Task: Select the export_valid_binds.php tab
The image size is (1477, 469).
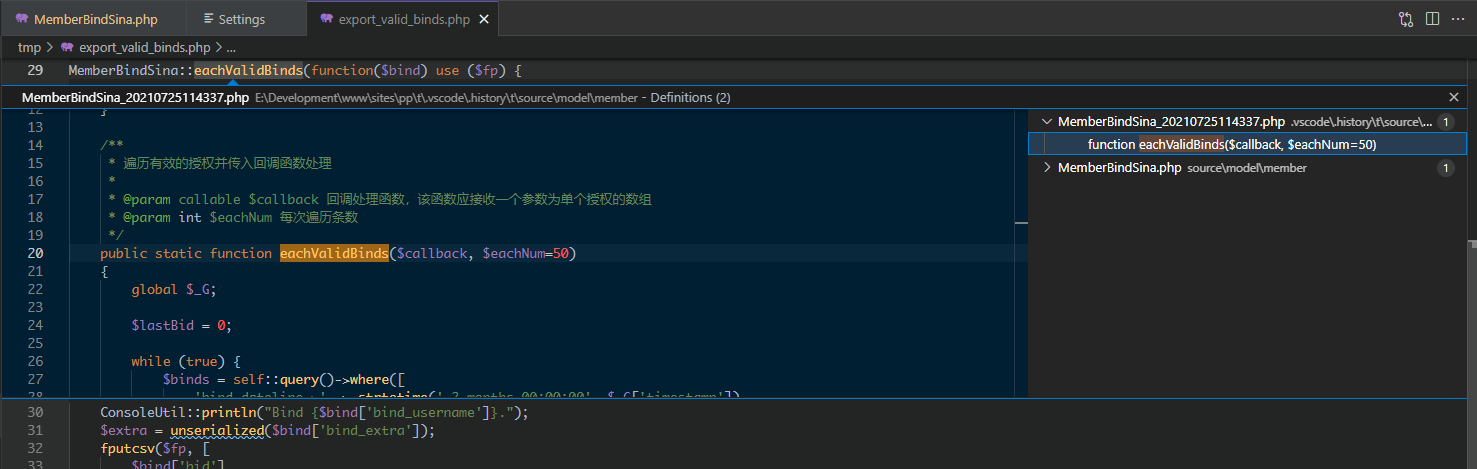Action: click(403, 19)
